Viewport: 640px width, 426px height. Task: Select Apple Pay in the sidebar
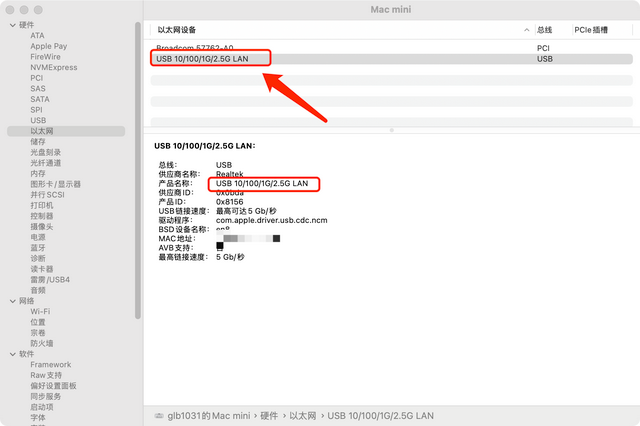tap(49, 46)
